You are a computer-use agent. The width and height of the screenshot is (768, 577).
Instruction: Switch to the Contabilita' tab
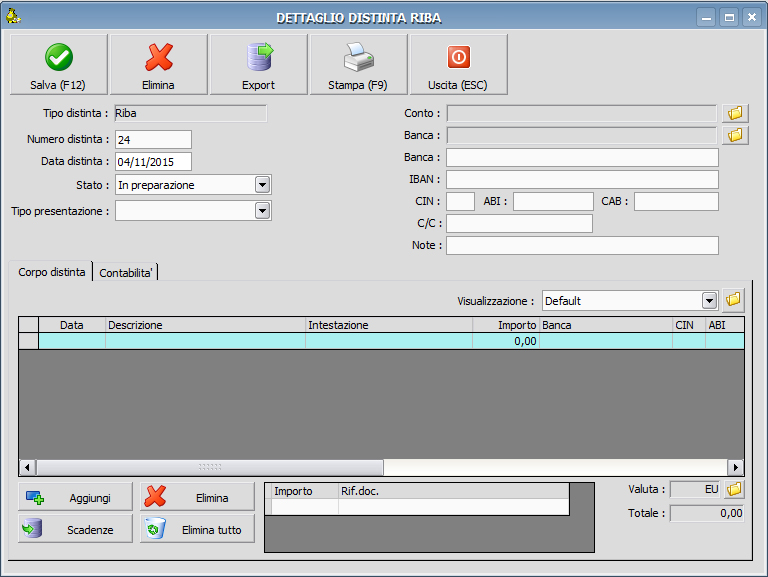(x=125, y=273)
